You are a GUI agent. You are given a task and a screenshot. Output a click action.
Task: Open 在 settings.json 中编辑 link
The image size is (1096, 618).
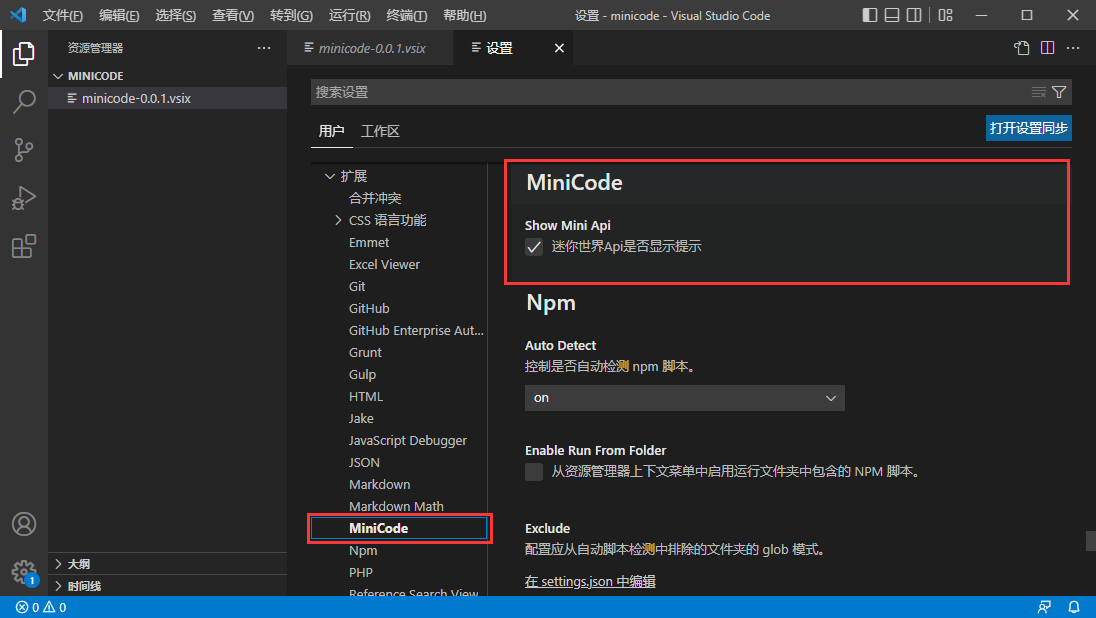pyautogui.click(x=590, y=582)
